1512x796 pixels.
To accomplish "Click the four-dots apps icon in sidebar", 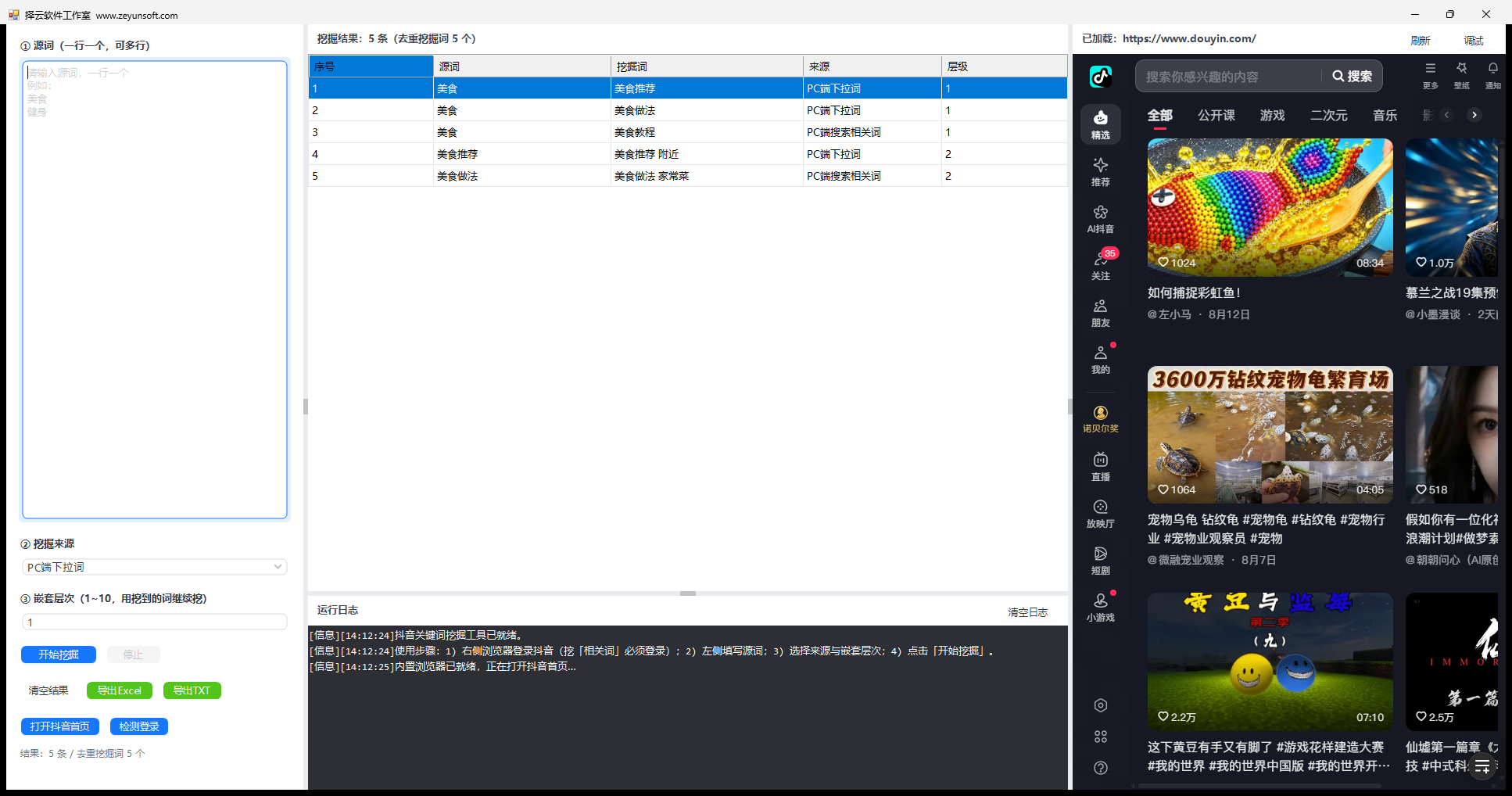I will (x=1101, y=737).
